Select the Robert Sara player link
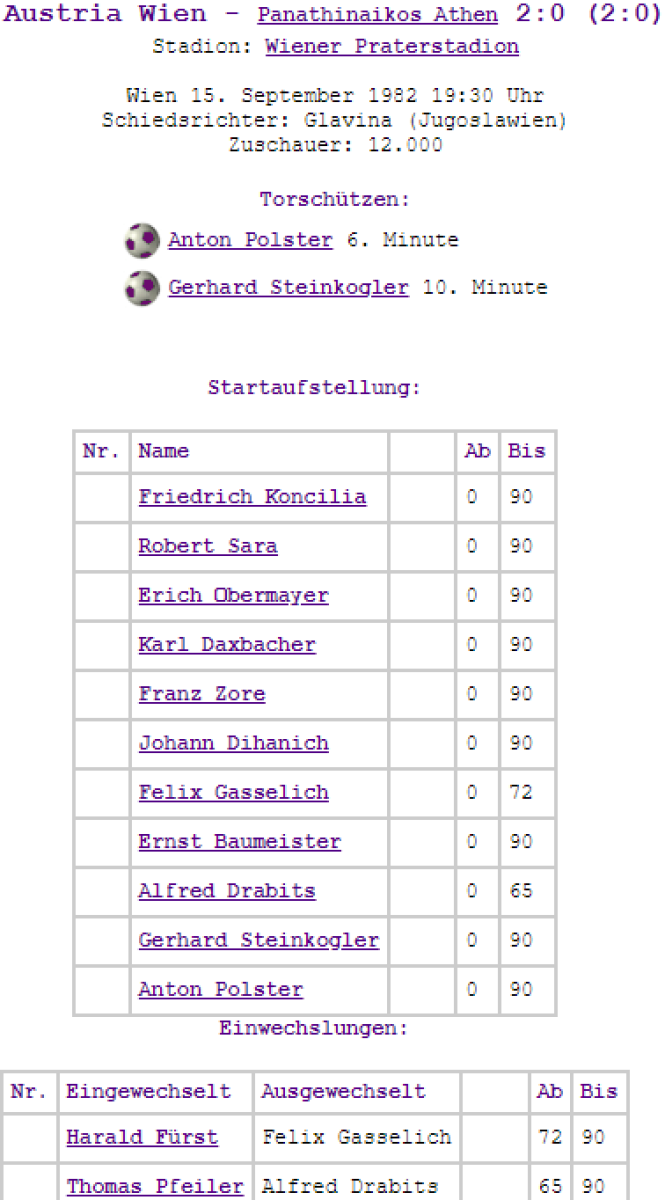This screenshot has height=1200, width=665. [x=208, y=546]
